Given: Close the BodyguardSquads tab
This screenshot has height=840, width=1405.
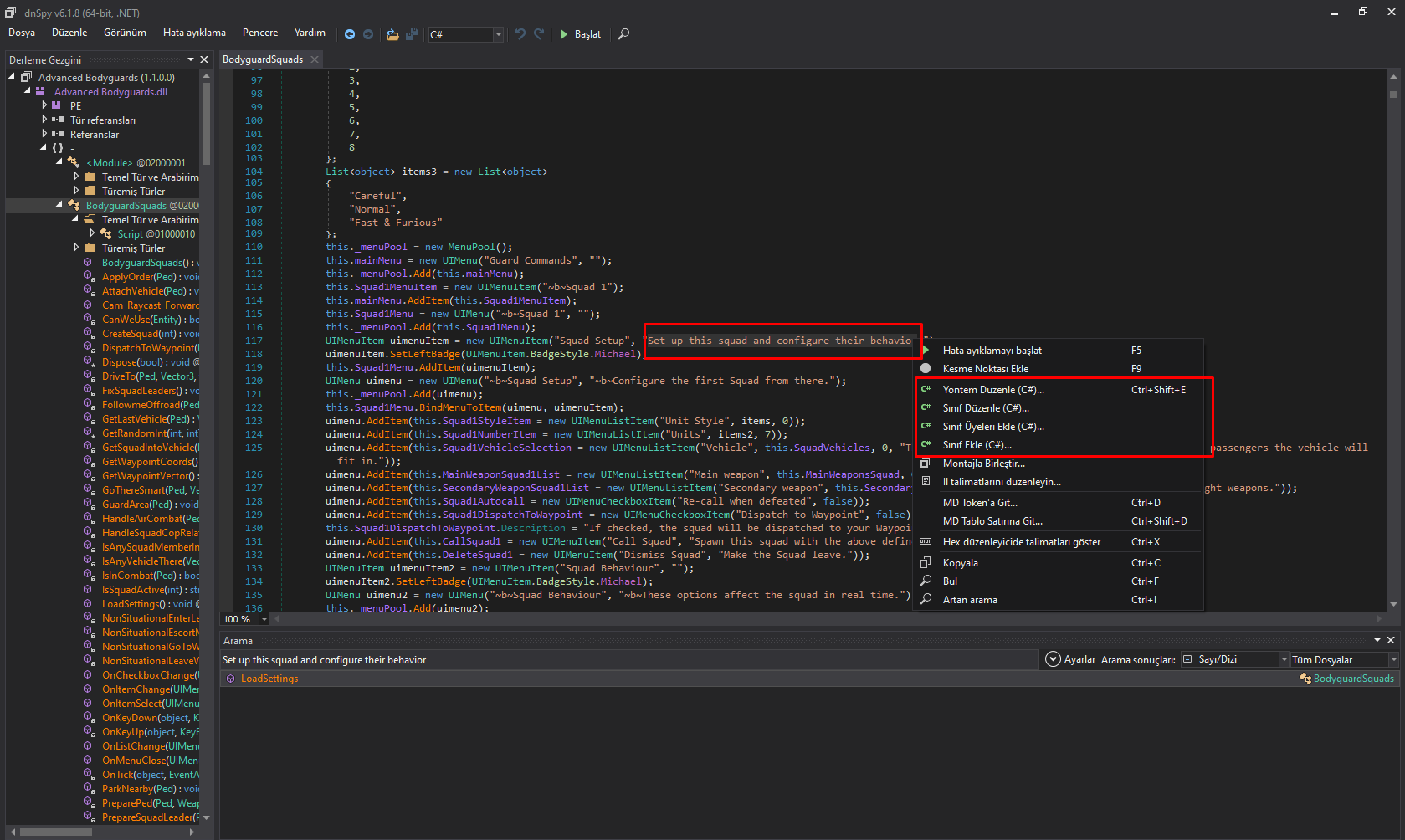Looking at the screenshot, I should point(315,59).
